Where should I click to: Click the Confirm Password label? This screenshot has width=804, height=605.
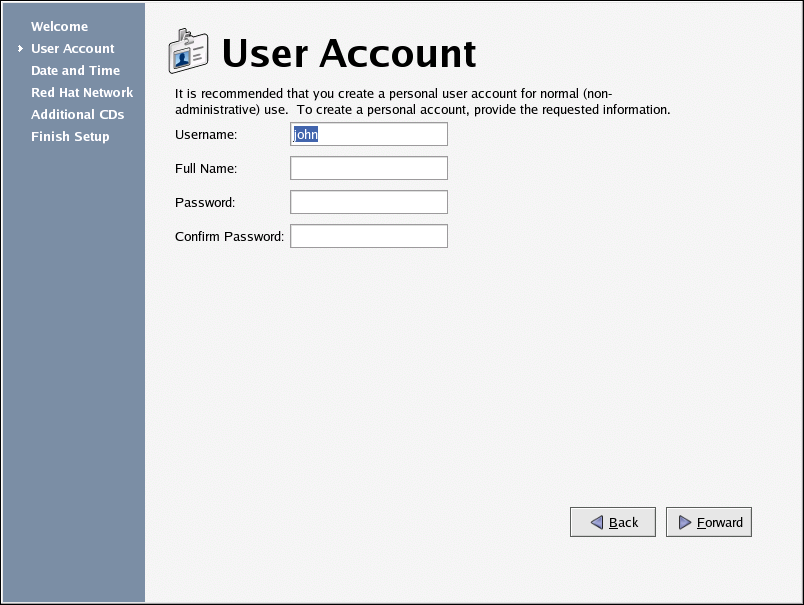coord(229,237)
